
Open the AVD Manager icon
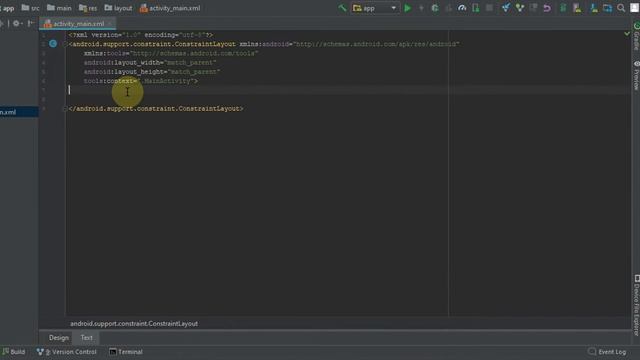pos(577,8)
